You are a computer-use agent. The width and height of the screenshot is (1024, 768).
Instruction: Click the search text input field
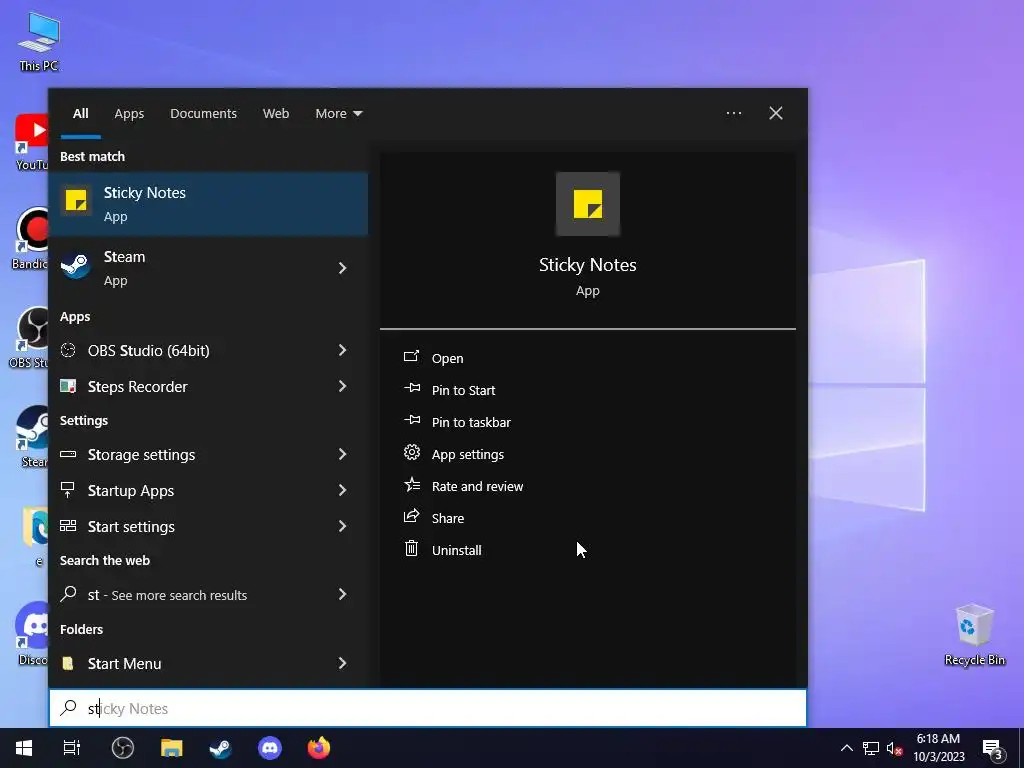[x=428, y=708]
